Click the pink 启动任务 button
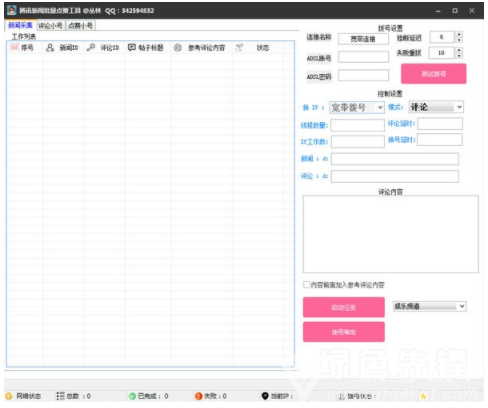488x408 pixels. click(344, 307)
